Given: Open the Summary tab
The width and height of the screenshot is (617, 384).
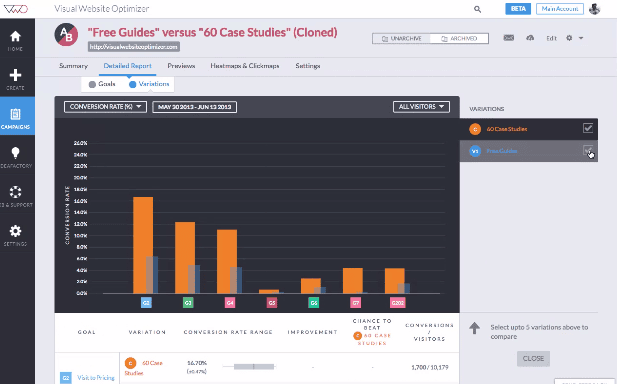Looking at the screenshot, I should [x=73, y=66].
